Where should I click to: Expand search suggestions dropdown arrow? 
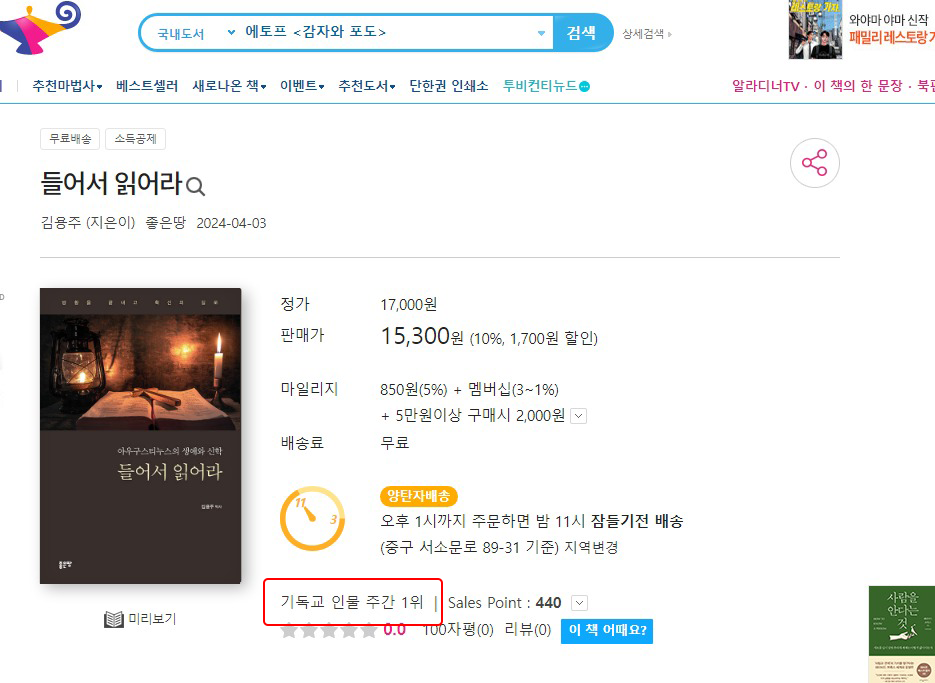coord(541,33)
